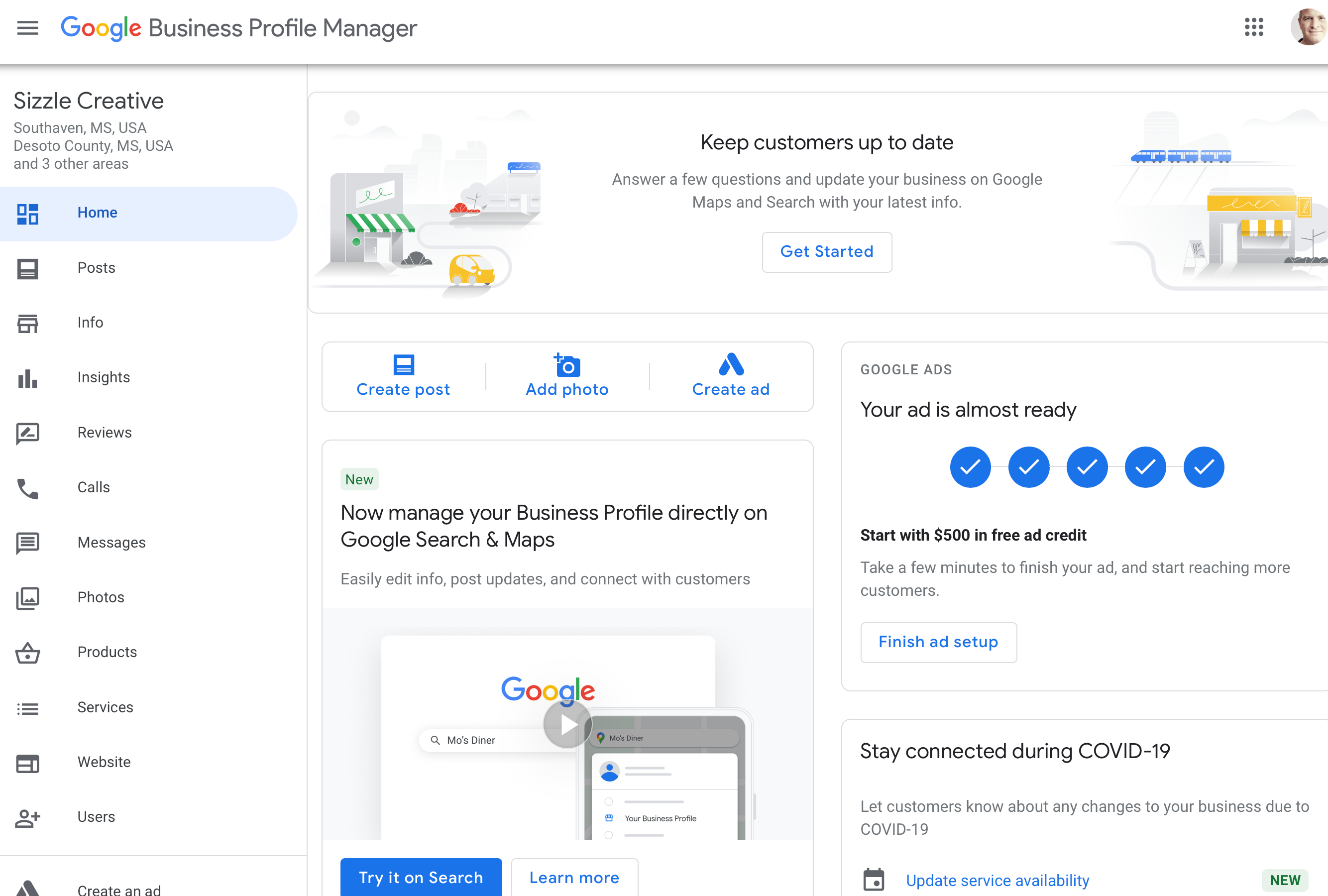Open the Google apps grid

(x=1254, y=27)
